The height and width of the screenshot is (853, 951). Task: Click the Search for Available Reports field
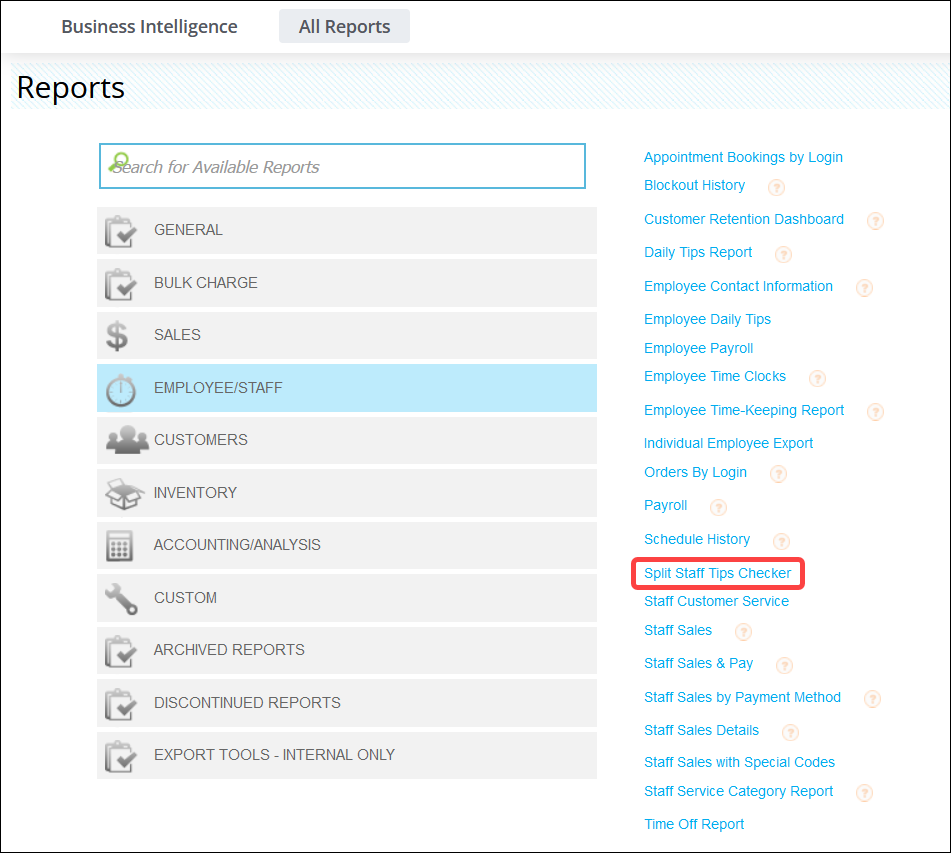pyautogui.click(x=342, y=167)
